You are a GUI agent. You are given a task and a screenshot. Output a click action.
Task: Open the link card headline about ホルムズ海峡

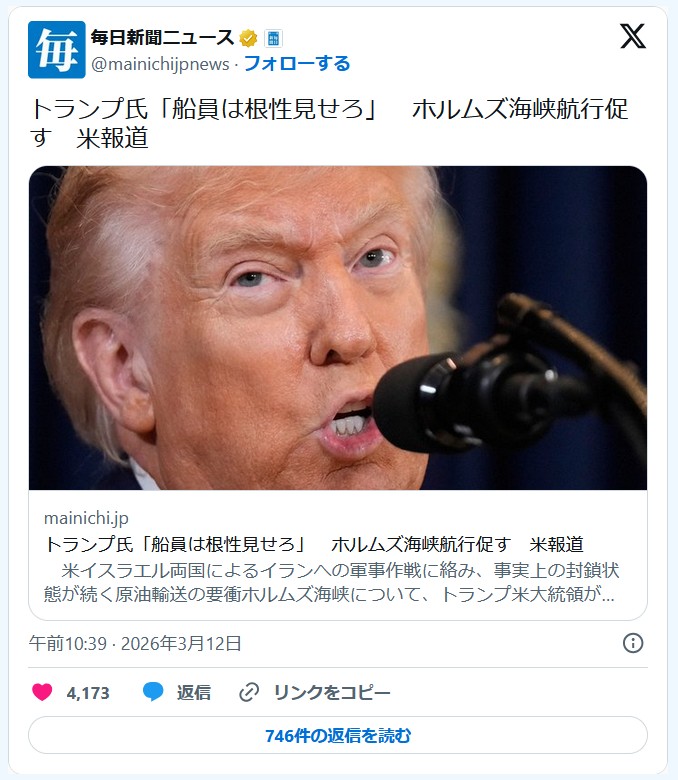click(x=314, y=544)
